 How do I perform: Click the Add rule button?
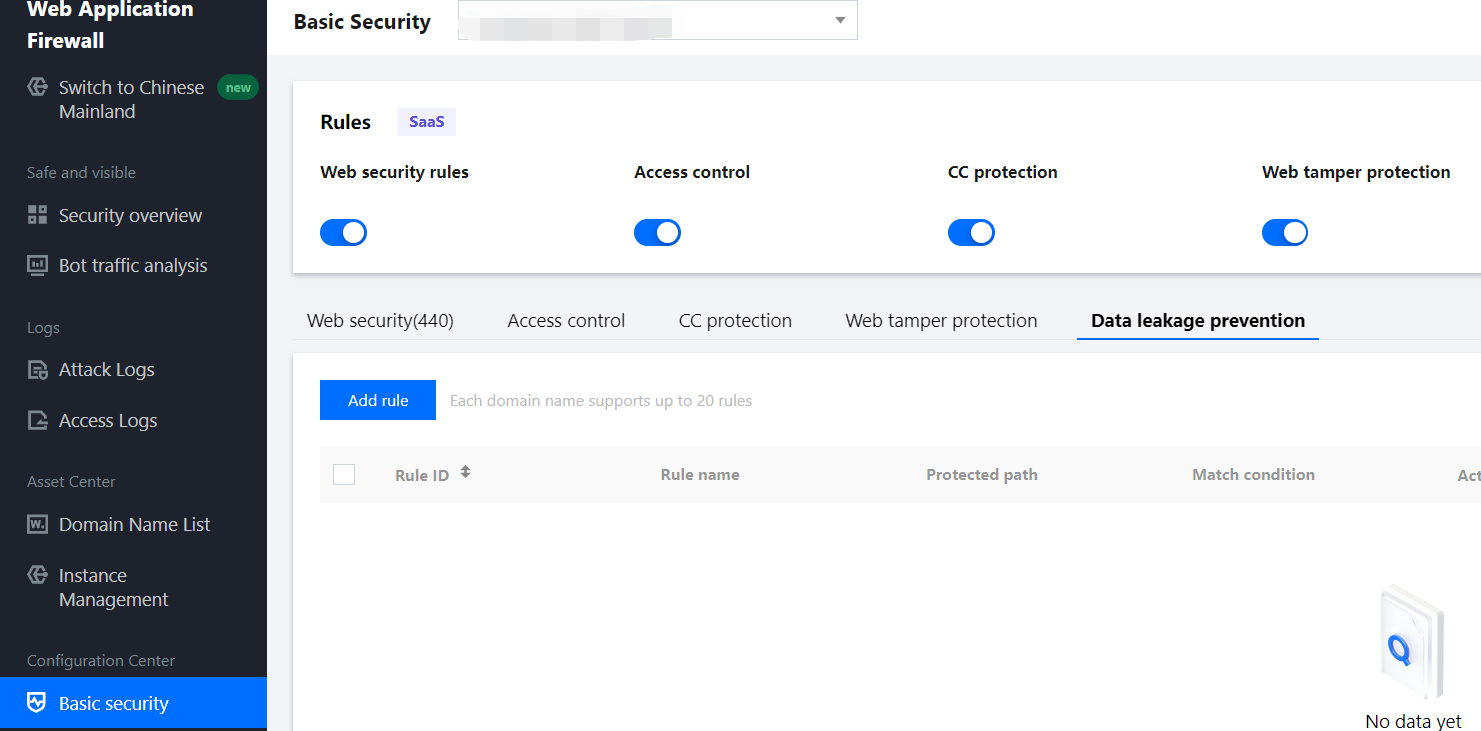(x=378, y=400)
